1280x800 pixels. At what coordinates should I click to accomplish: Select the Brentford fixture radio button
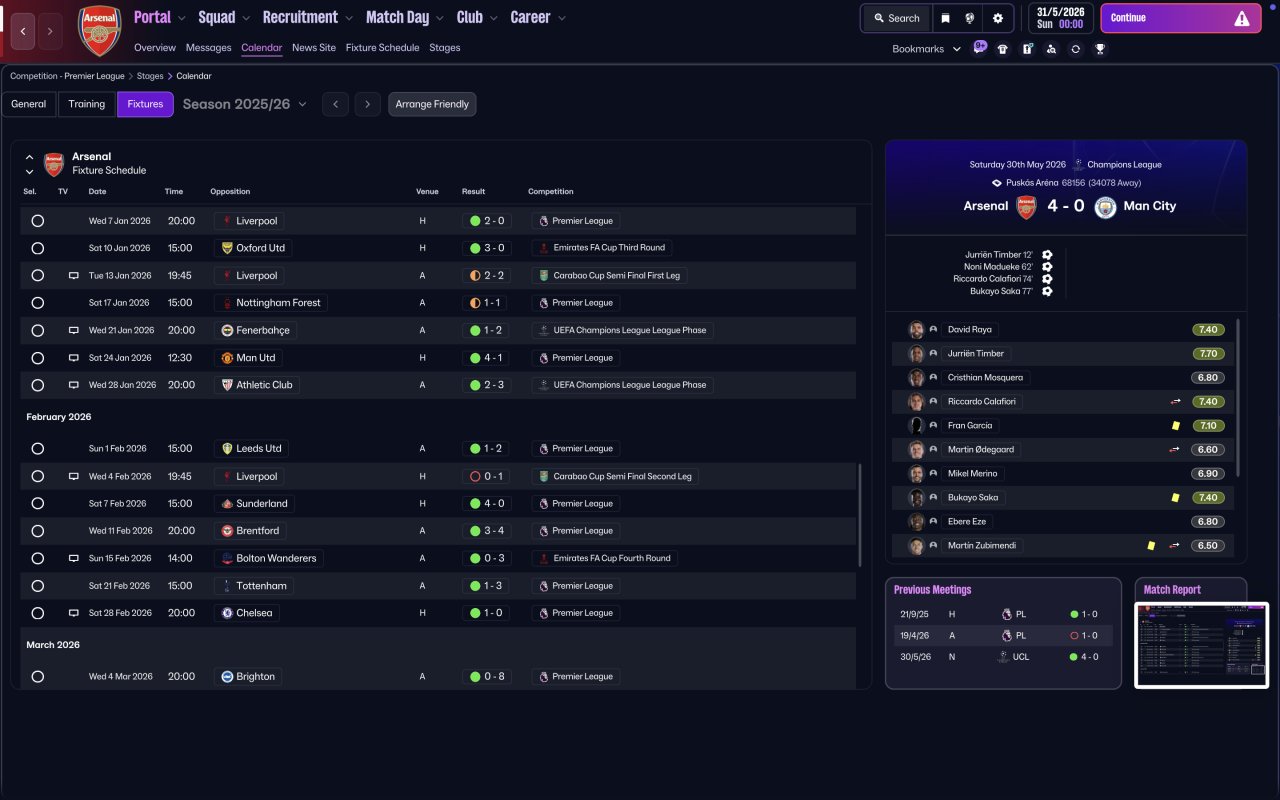[38, 531]
